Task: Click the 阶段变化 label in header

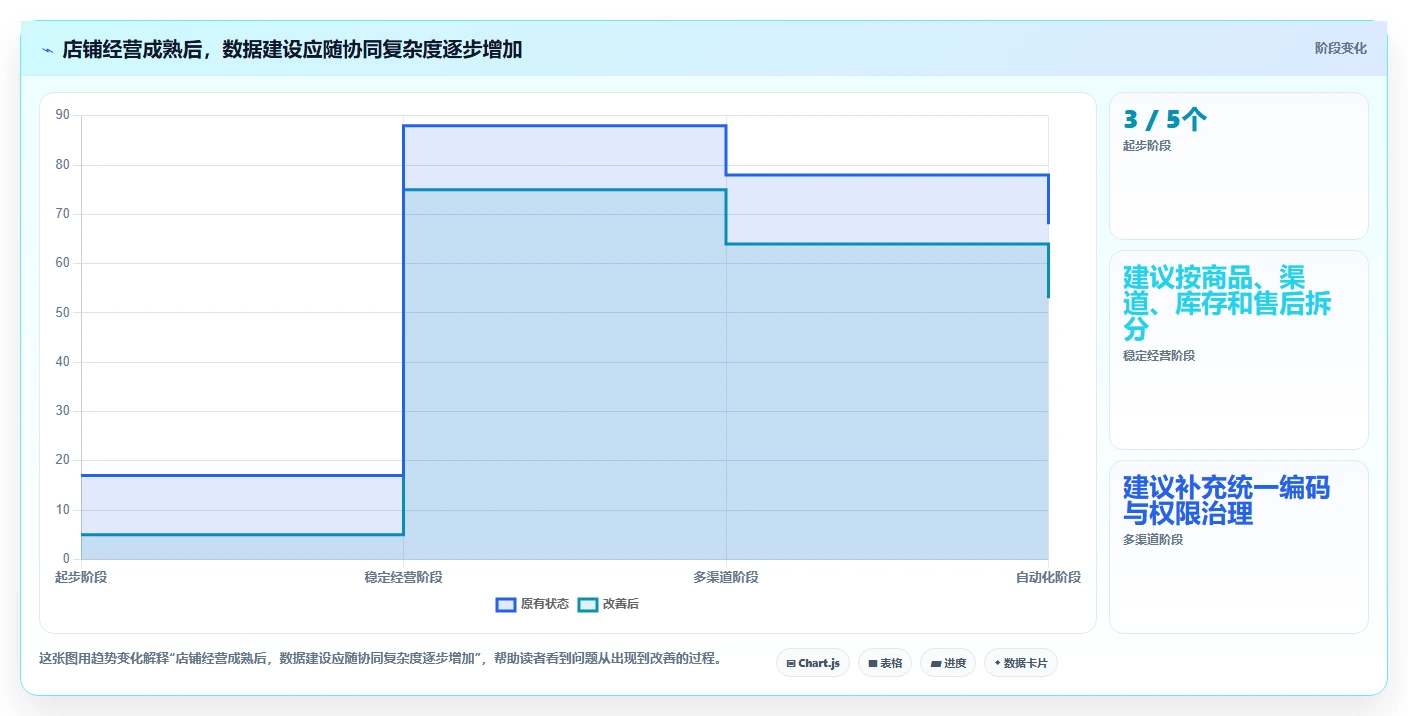Action: pos(1340,48)
